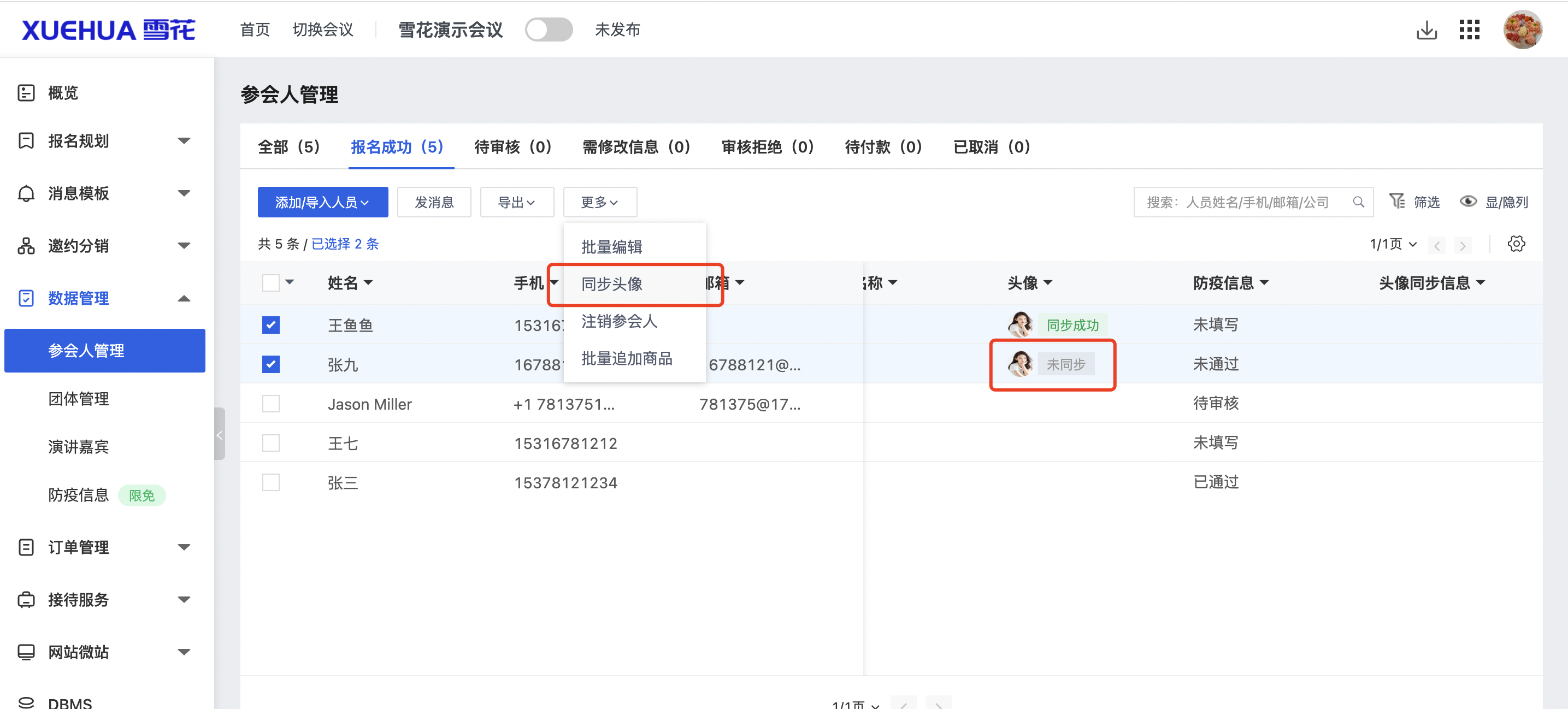Viewport: 1568px width, 709px height.
Task: Toggle the 未发布 publish switch
Action: click(x=549, y=30)
